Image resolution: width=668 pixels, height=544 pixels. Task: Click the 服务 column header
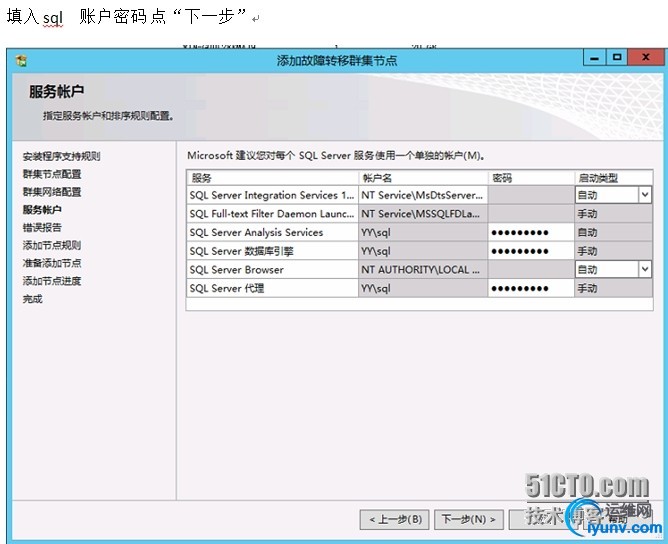coord(273,178)
